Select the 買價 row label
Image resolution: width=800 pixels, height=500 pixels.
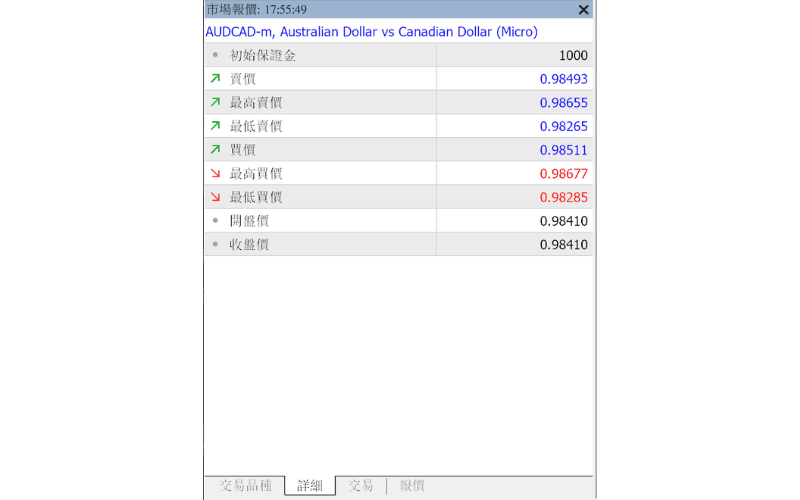tap(242, 150)
